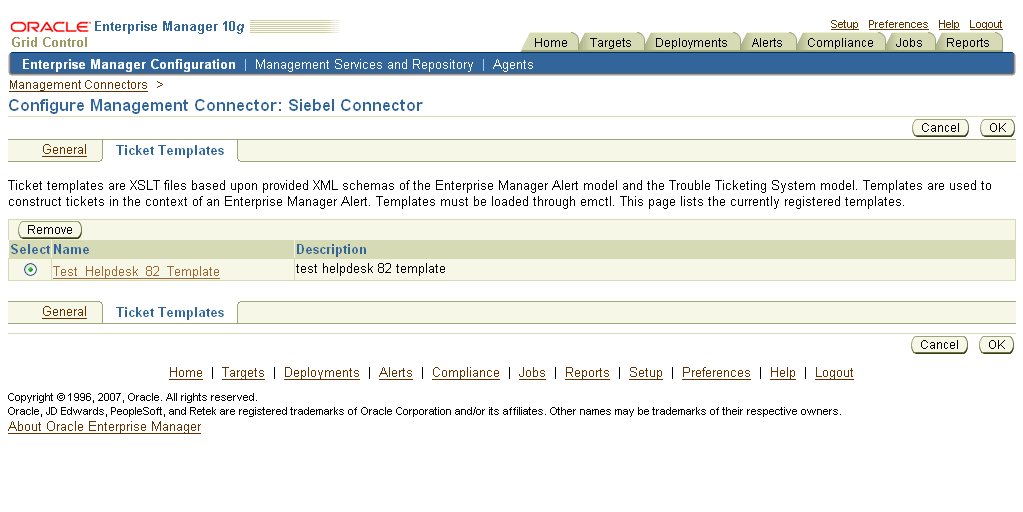Open the Compliance tab in top navigation
The image size is (1023, 512).
840,42
